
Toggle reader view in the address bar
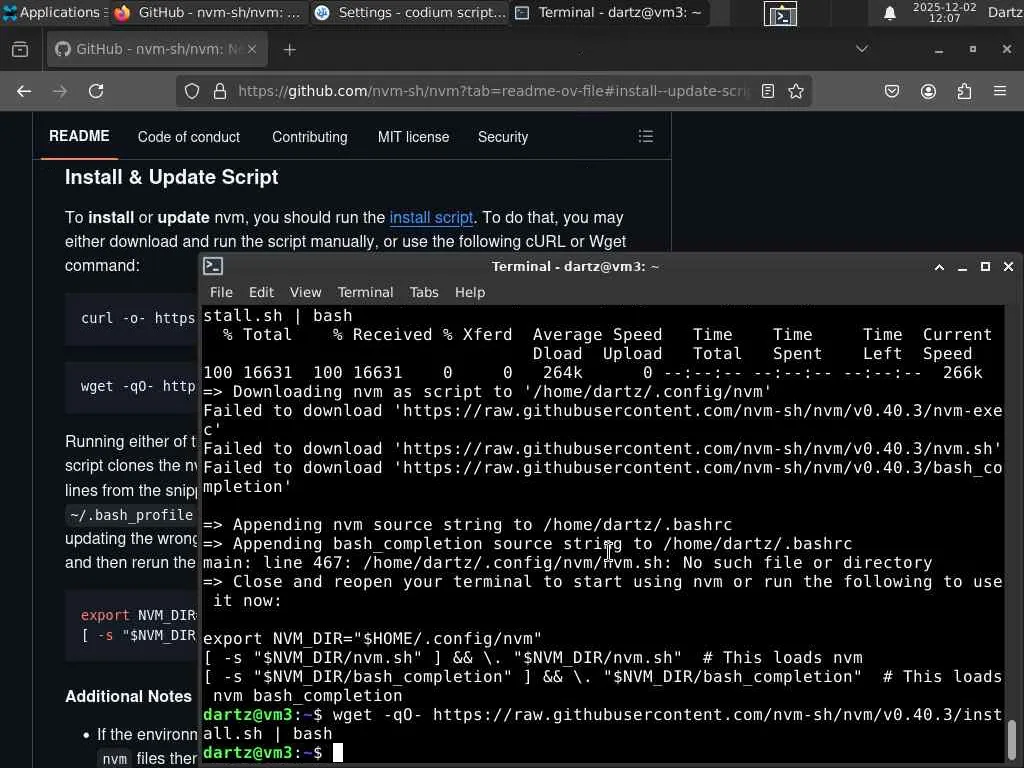tap(768, 91)
